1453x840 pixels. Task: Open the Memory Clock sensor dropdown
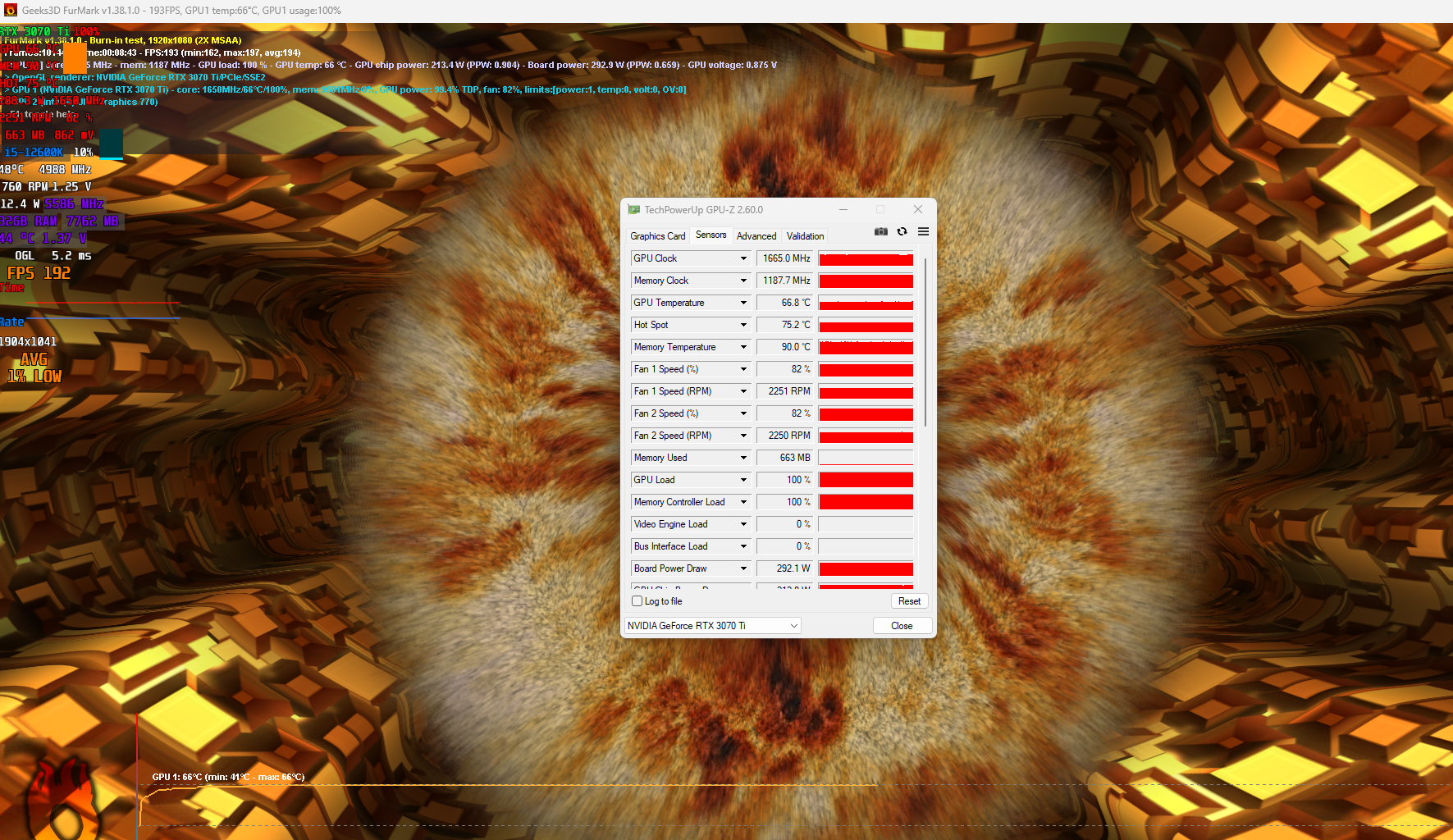(743, 281)
